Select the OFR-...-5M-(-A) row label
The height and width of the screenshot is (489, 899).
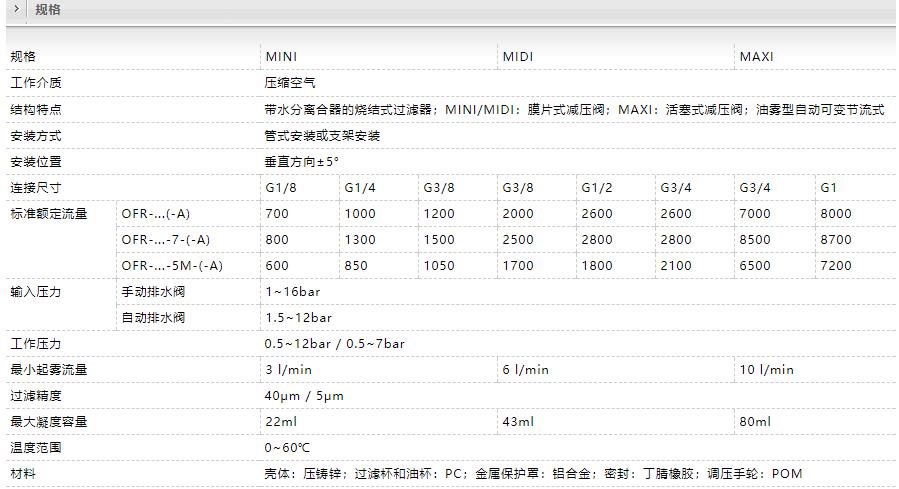click(x=172, y=266)
